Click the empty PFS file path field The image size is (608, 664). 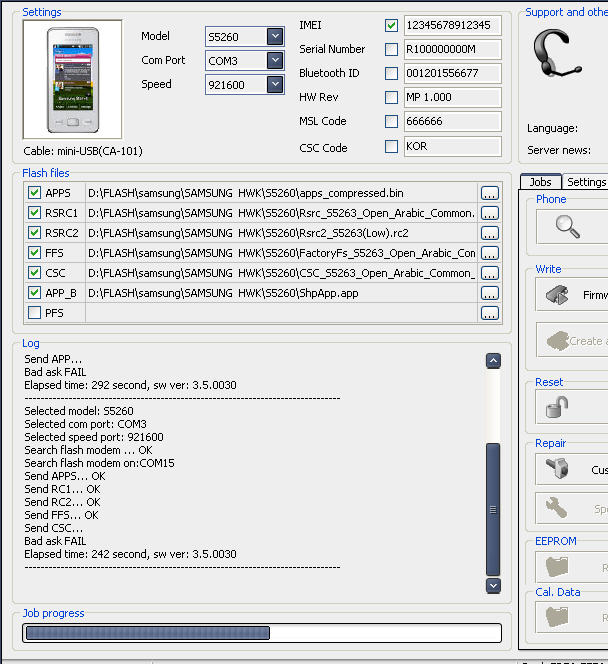pos(282,313)
